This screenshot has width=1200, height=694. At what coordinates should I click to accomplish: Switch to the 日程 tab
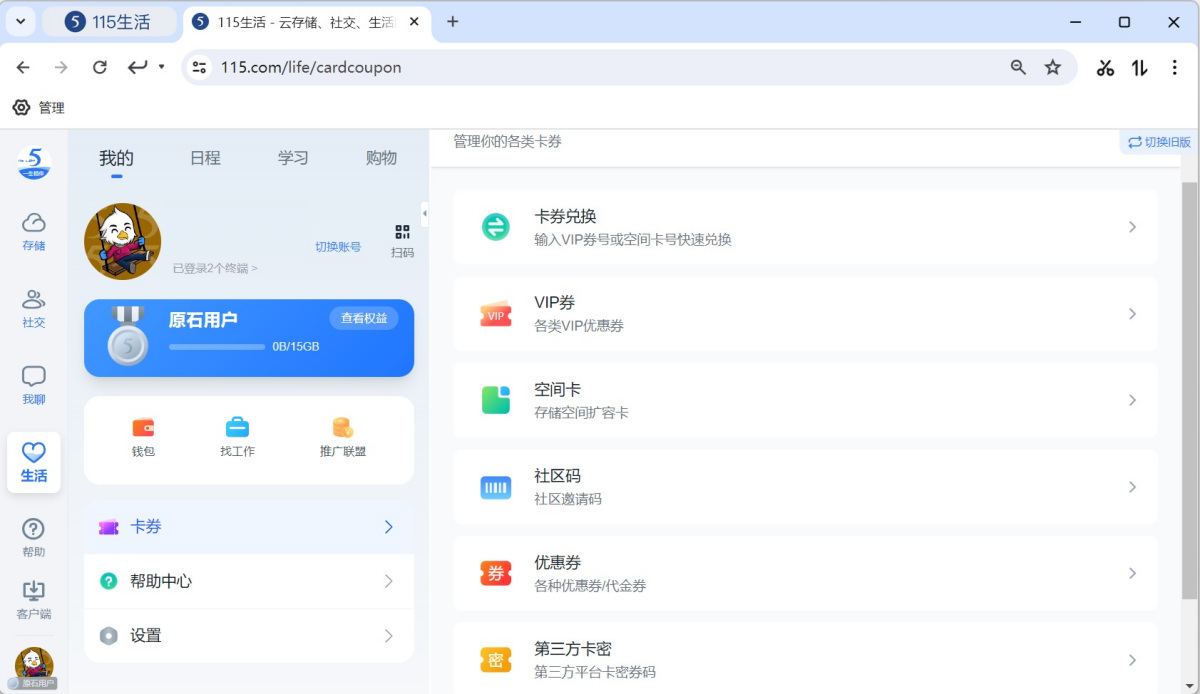pos(205,158)
